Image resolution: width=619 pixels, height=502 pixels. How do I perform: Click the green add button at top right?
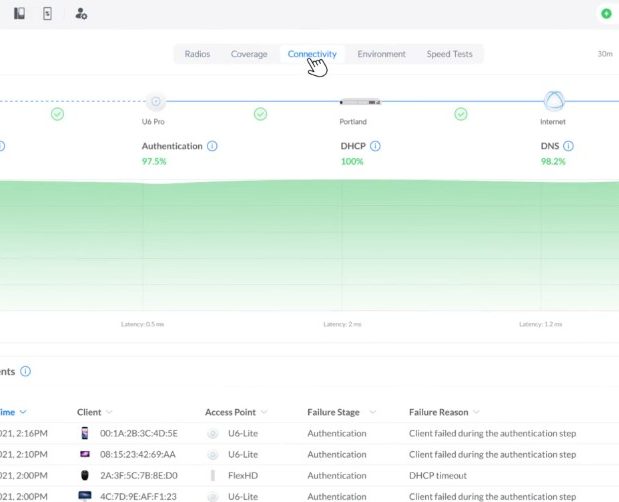[606, 14]
